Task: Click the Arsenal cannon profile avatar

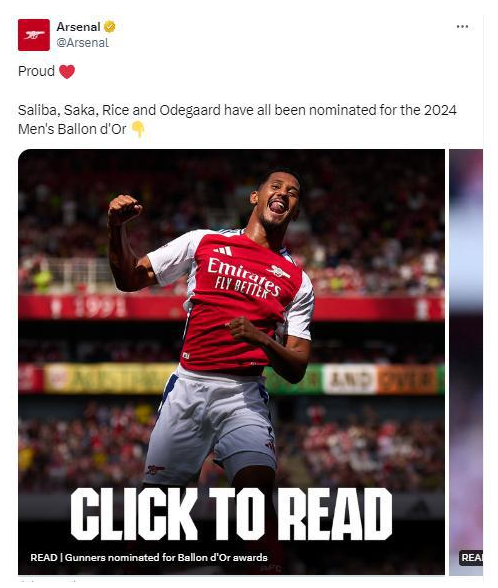Action: point(34,35)
